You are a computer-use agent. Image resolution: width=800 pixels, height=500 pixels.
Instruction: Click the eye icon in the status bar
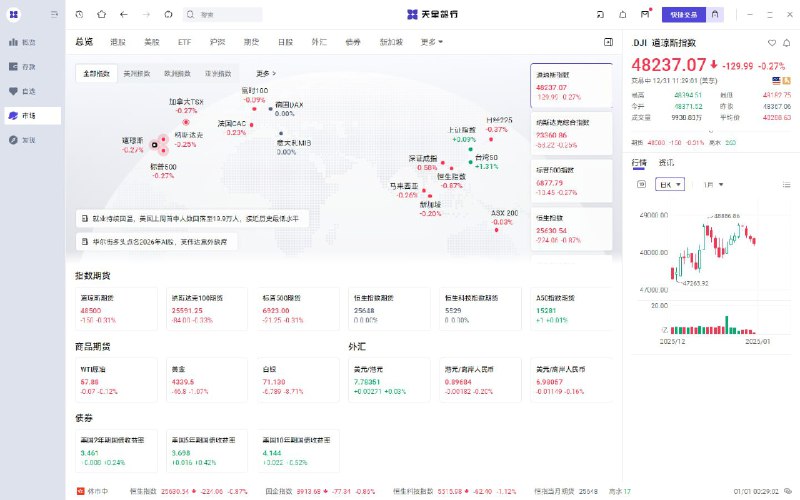789,491
